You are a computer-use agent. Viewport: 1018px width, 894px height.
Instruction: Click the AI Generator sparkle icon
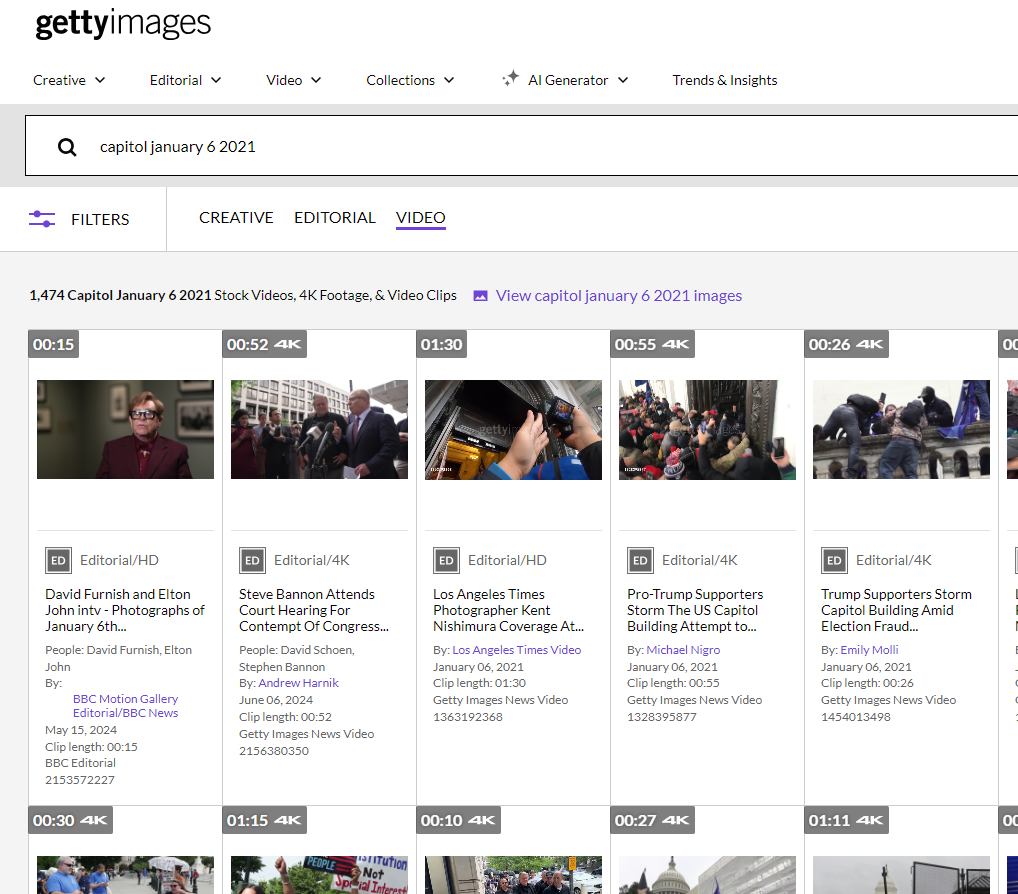(x=510, y=79)
